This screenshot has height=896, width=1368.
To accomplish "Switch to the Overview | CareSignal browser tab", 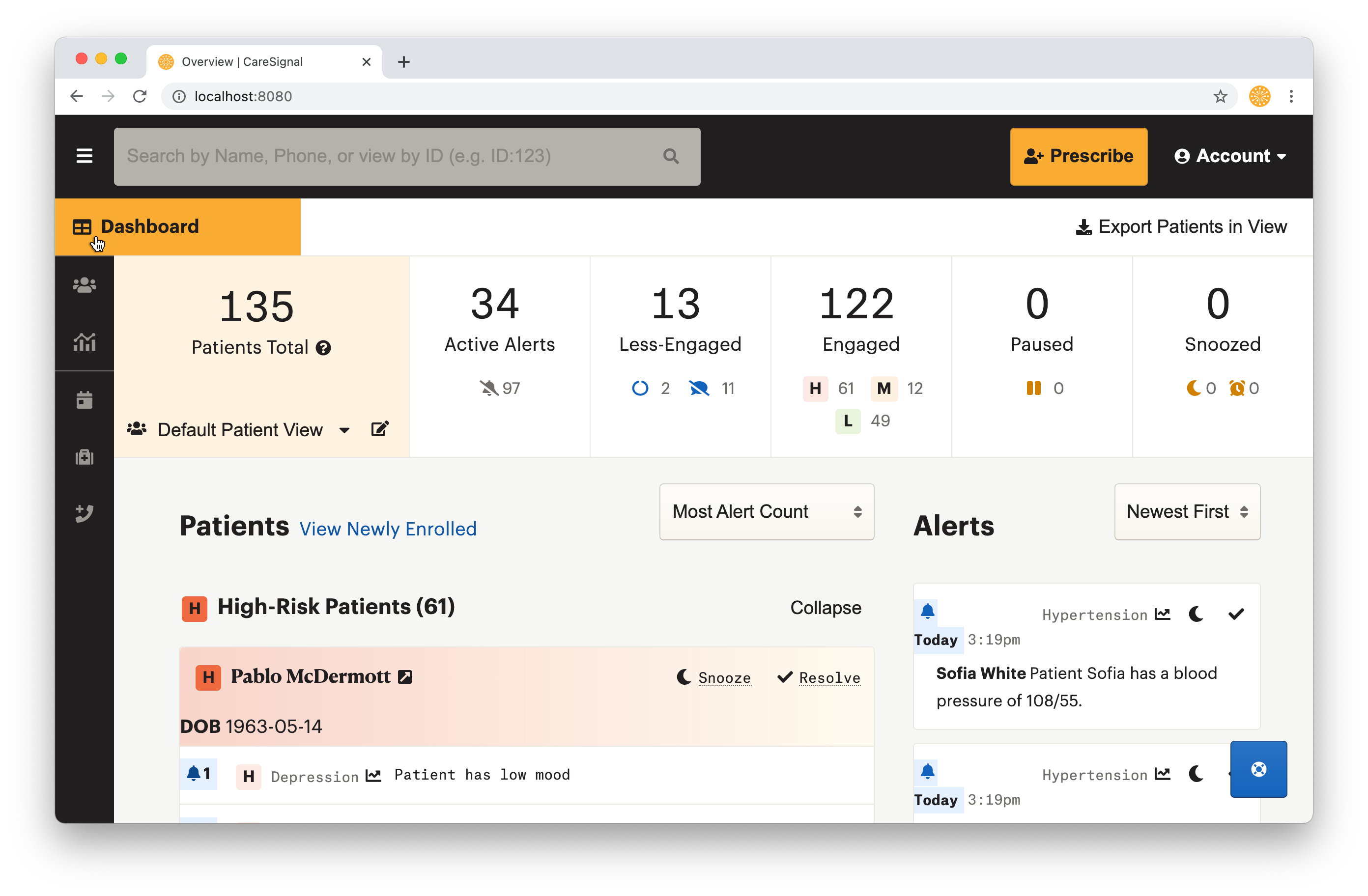I will [x=264, y=61].
